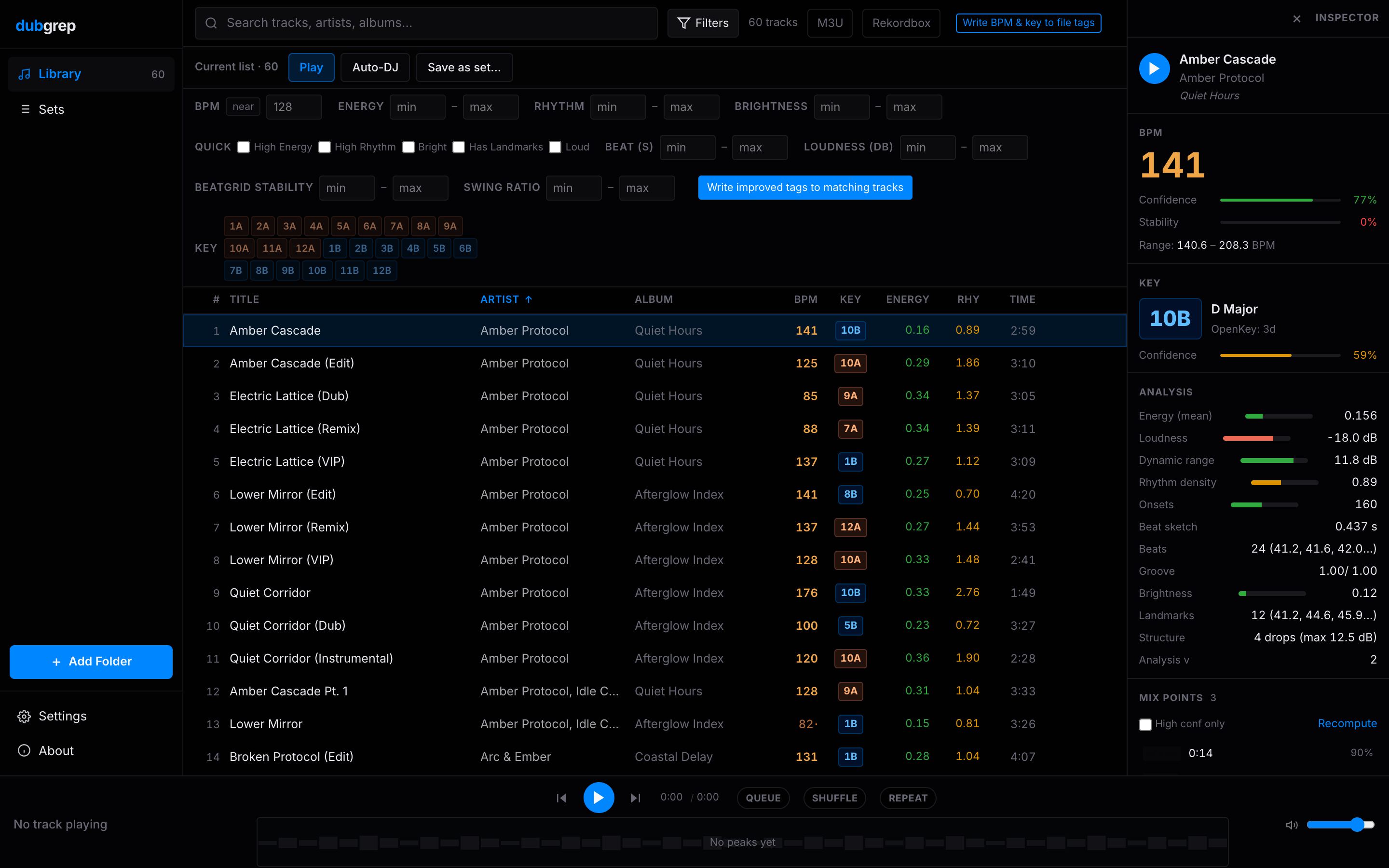Click the Swing Ratio min input
The image size is (1389, 868).
tap(573, 188)
